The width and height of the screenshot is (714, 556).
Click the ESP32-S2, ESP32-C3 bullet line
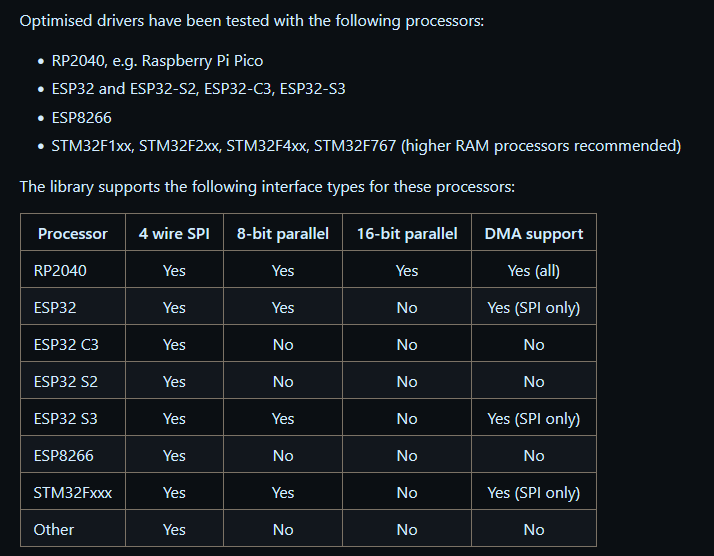(199, 88)
